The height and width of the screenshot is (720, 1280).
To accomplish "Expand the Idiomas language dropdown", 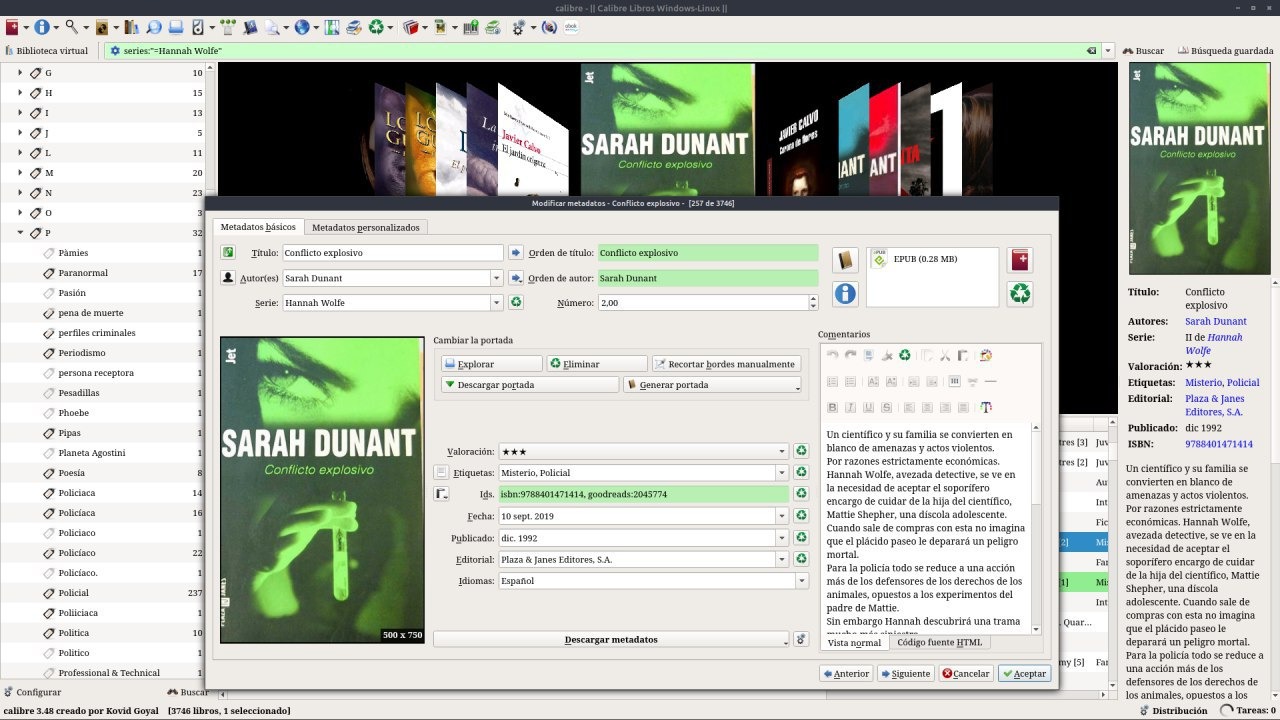I will 801,581.
